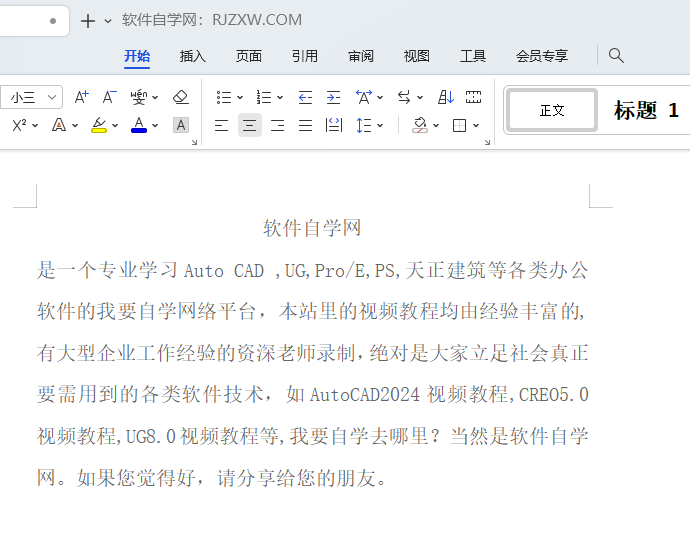690x549 pixels.
Task: Apply superscript X² formatting
Action: click(19, 125)
